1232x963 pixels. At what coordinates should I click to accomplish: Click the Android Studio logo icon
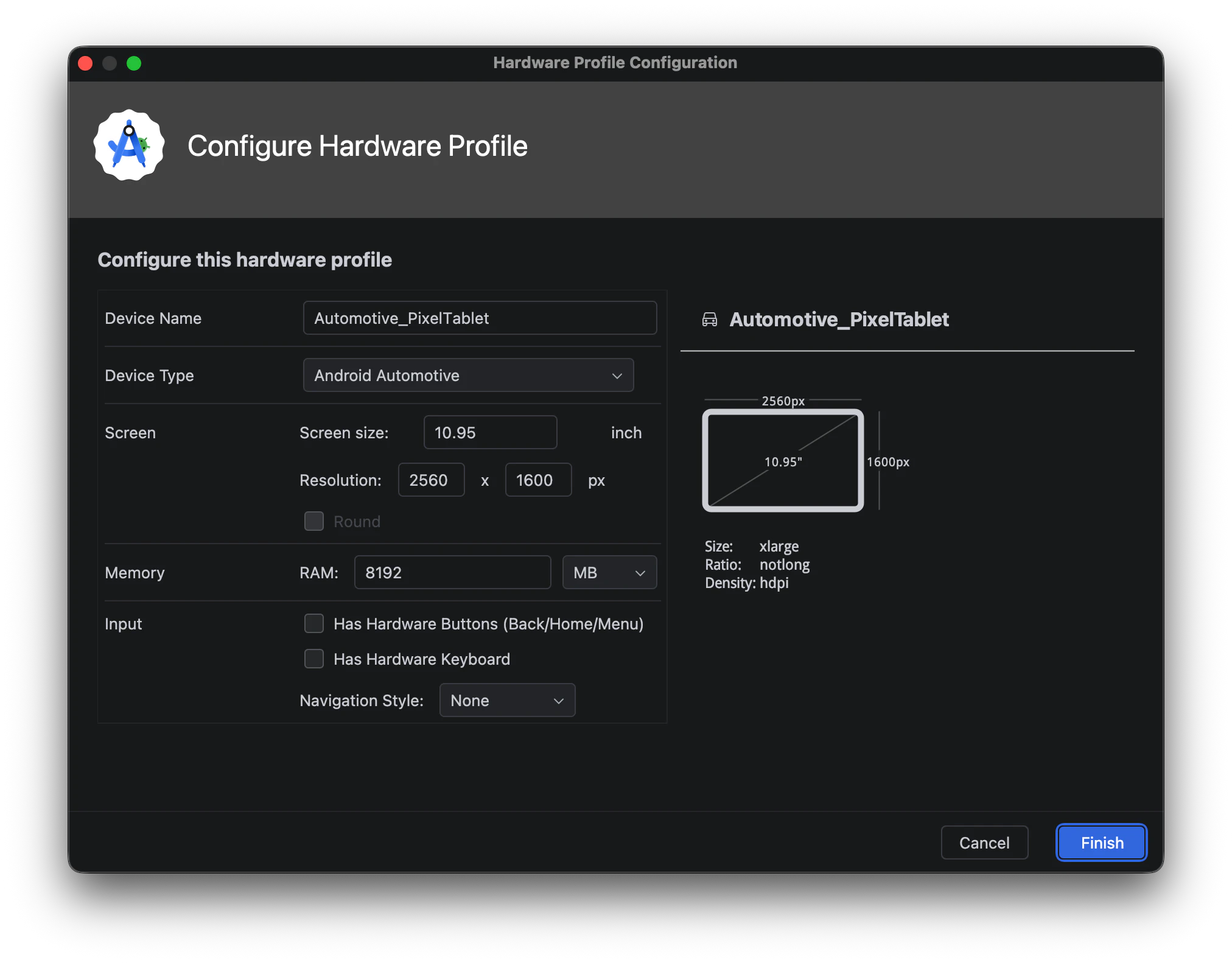(x=129, y=145)
